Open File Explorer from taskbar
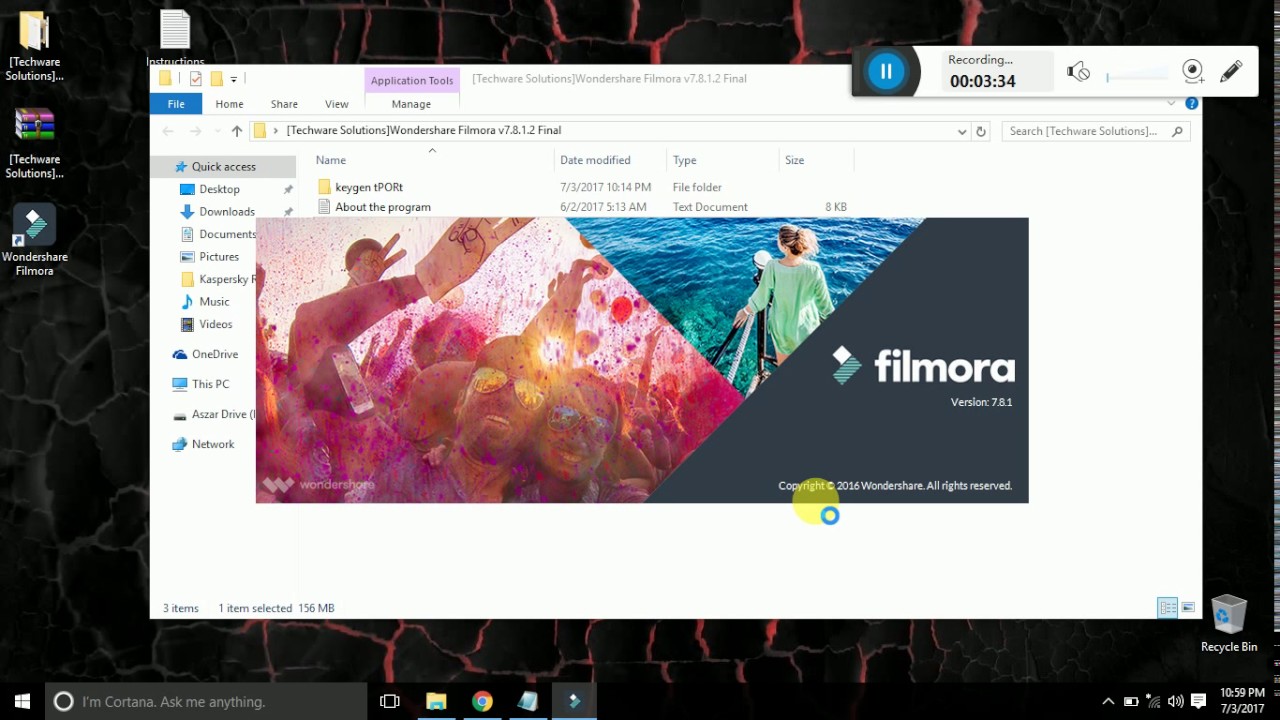This screenshot has width=1280, height=720. 436,701
